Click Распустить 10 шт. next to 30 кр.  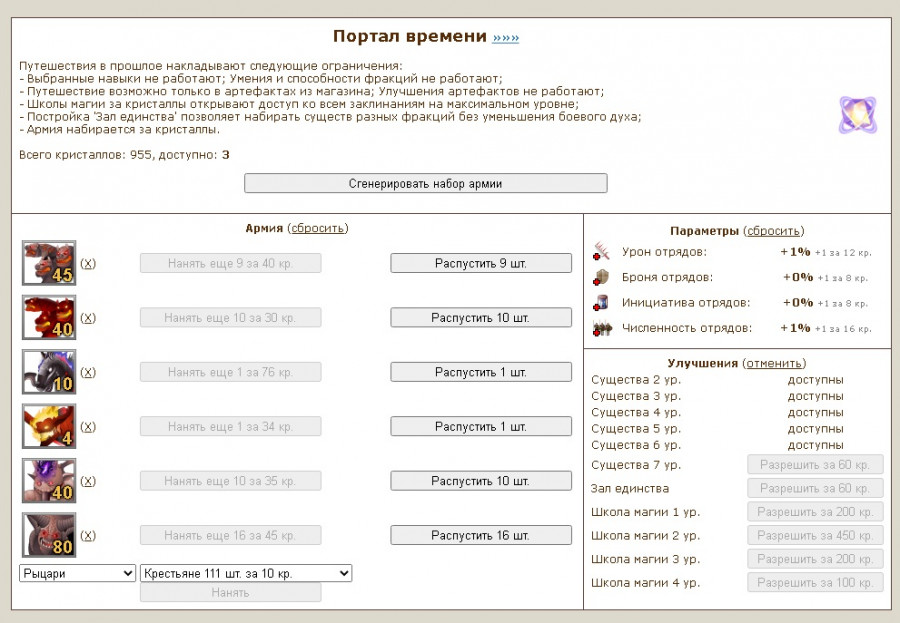tap(481, 318)
